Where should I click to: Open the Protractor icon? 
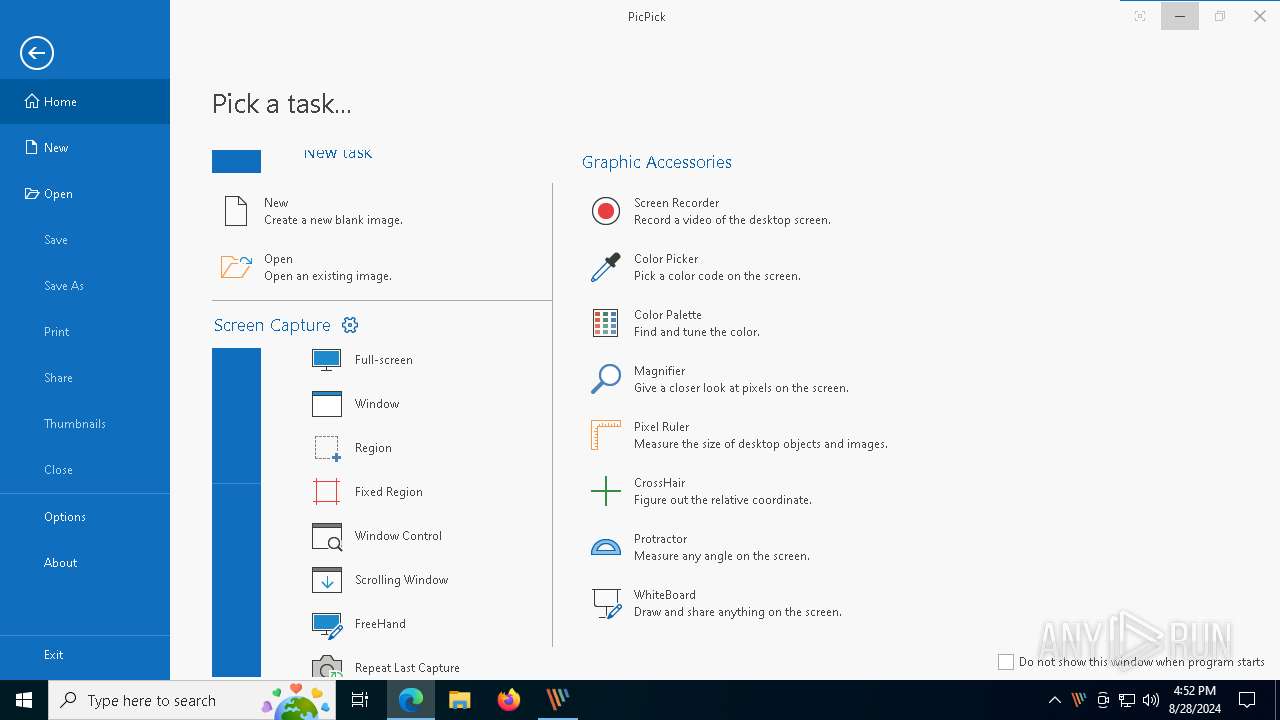click(606, 547)
